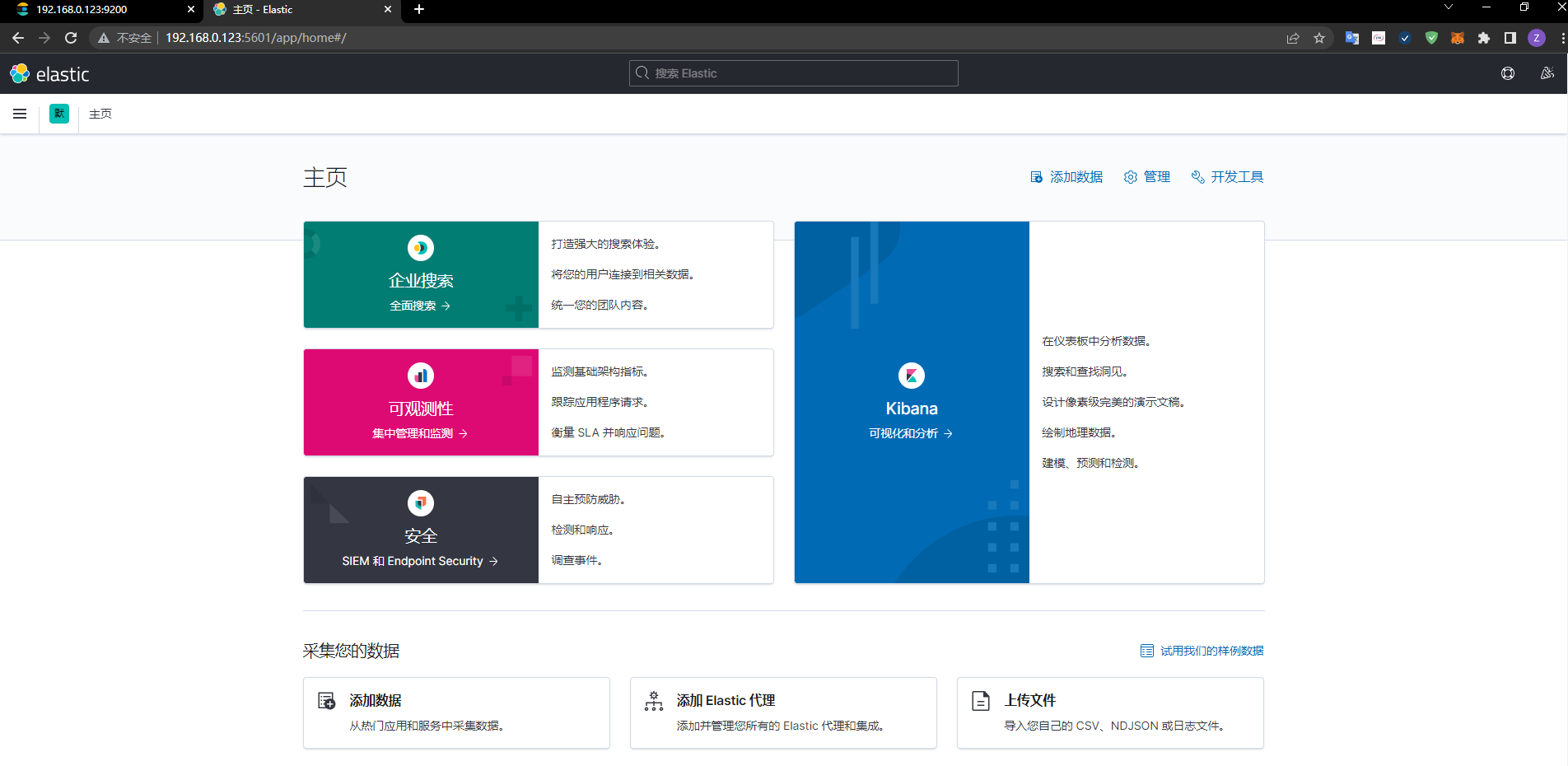Click the 采集您的数据 heading
The height and width of the screenshot is (766, 1568).
[352, 651]
